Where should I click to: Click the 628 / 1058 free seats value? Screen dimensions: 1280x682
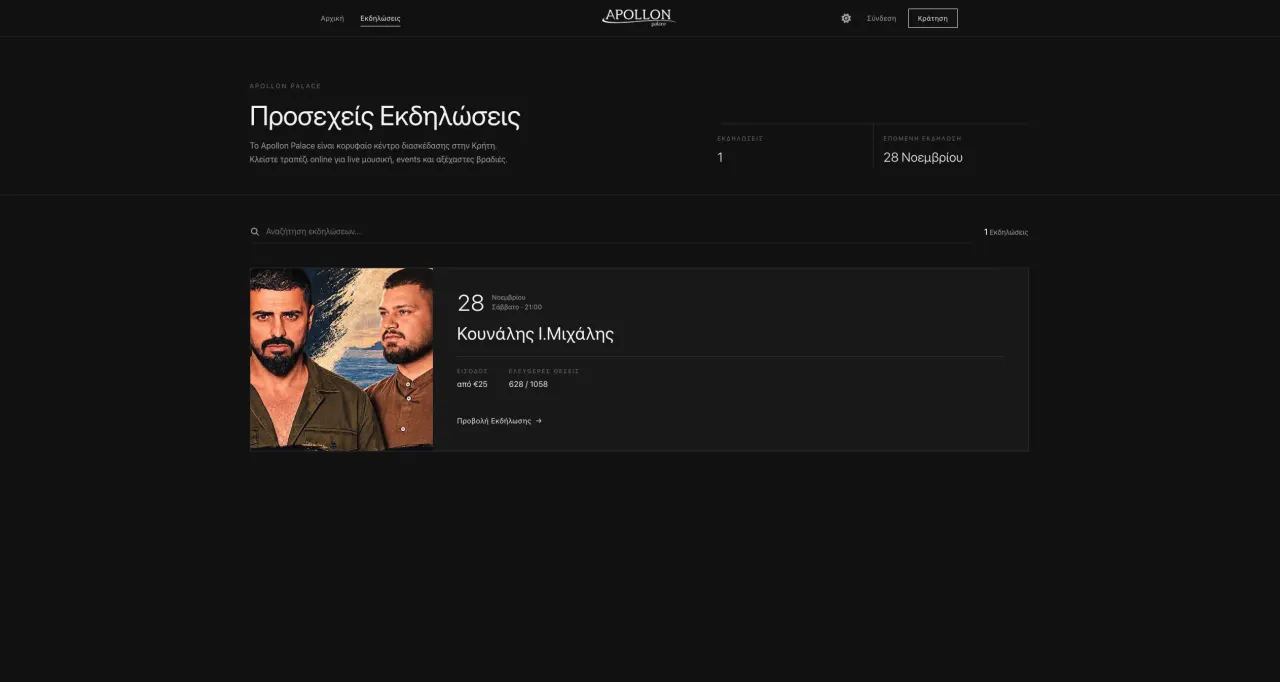pos(528,384)
